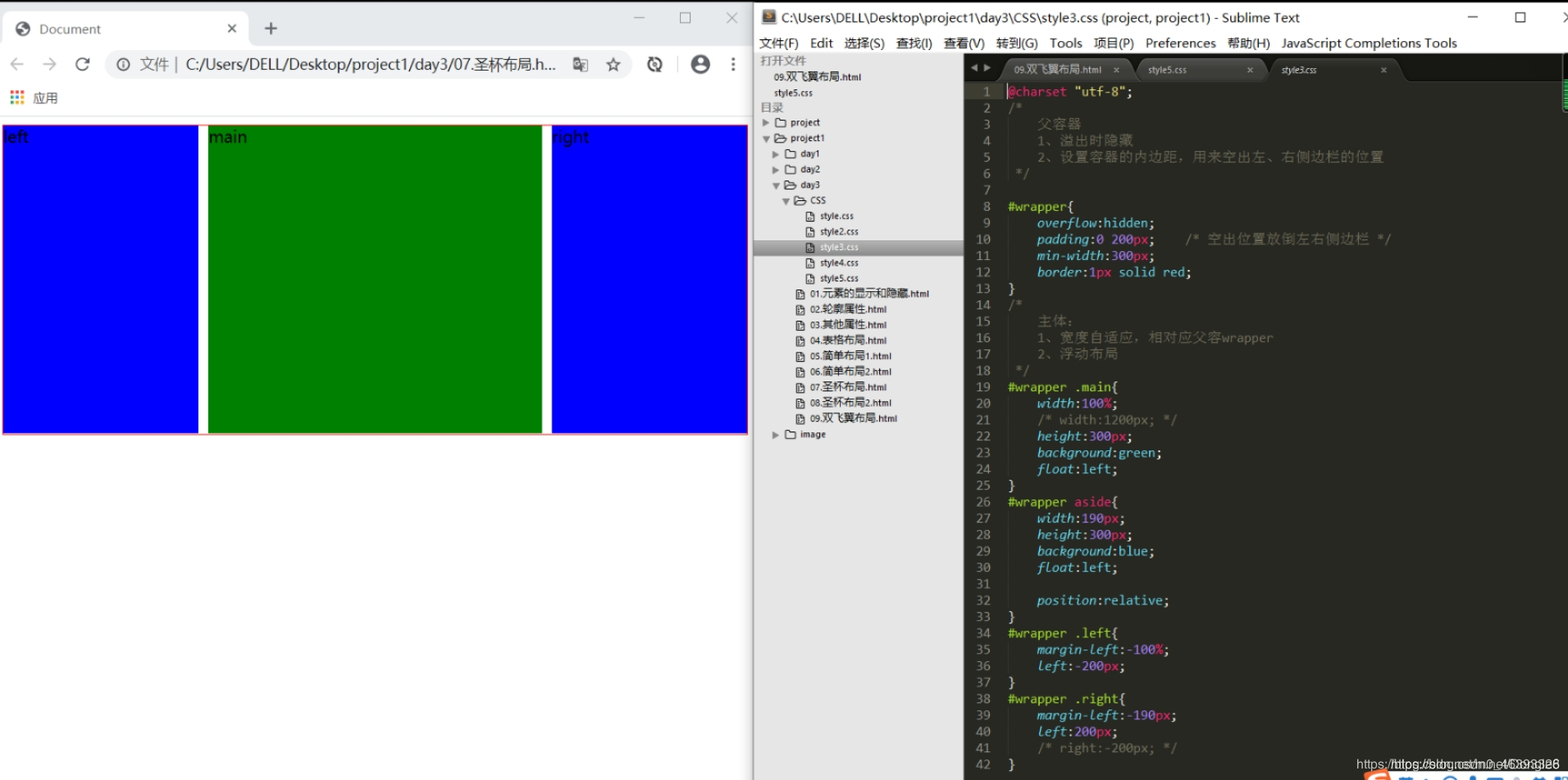1568x780 pixels.
Task: Close the 09.双飞翼布局.html editor tab
Action: click(x=1116, y=70)
